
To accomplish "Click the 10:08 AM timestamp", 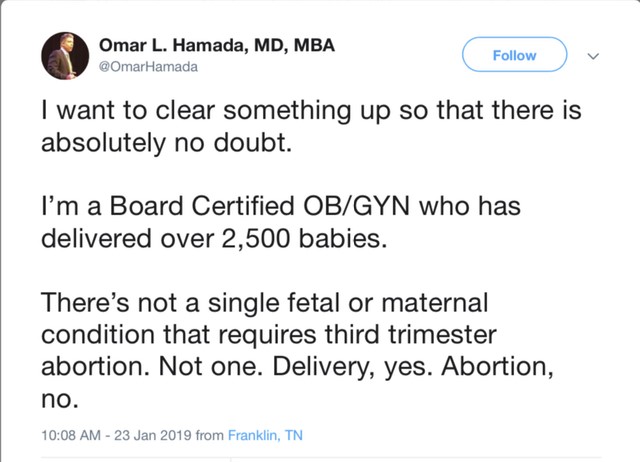I will pyautogui.click(x=73, y=435).
